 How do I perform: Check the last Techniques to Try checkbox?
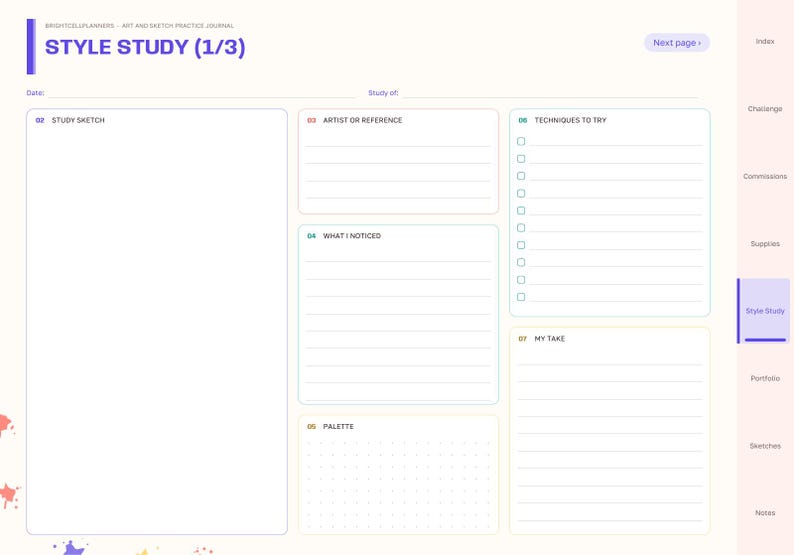click(521, 297)
